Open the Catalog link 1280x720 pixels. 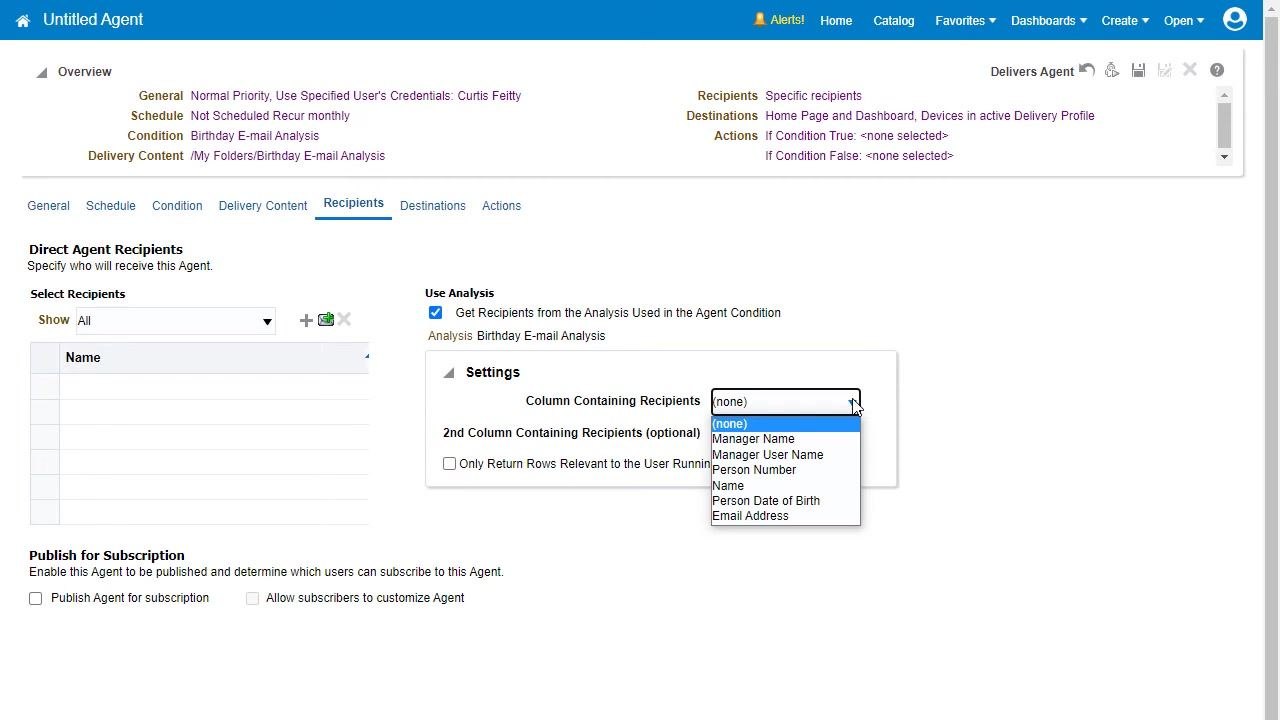click(x=894, y=20)
